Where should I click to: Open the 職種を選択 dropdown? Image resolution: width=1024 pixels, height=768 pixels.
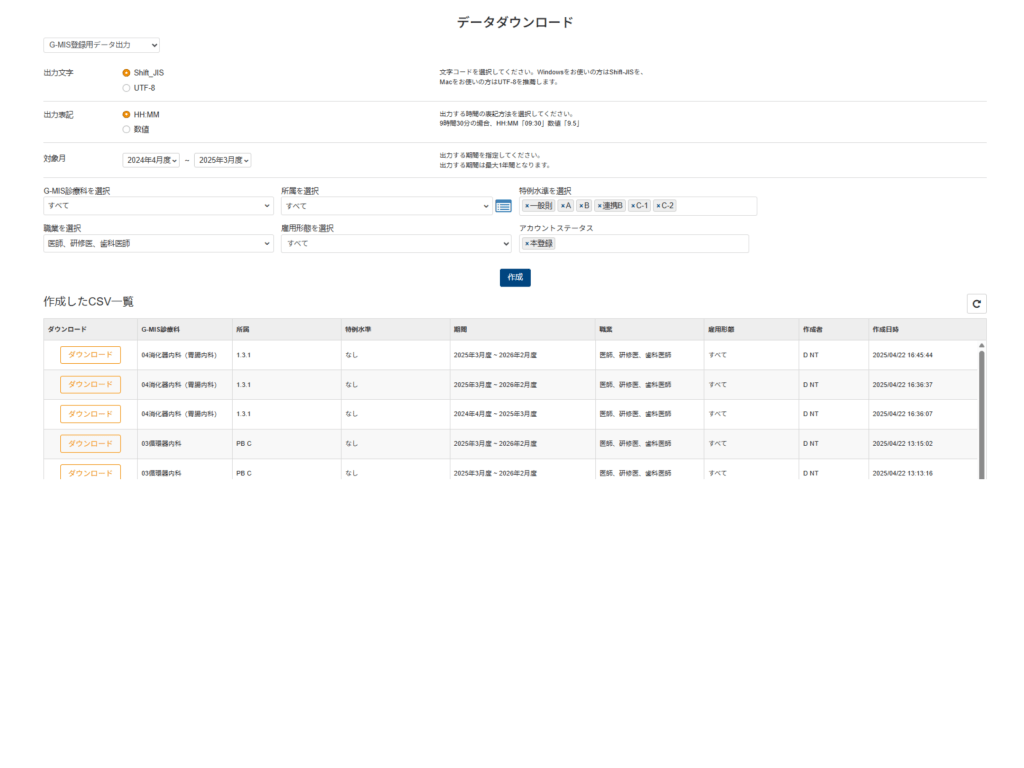158,244
